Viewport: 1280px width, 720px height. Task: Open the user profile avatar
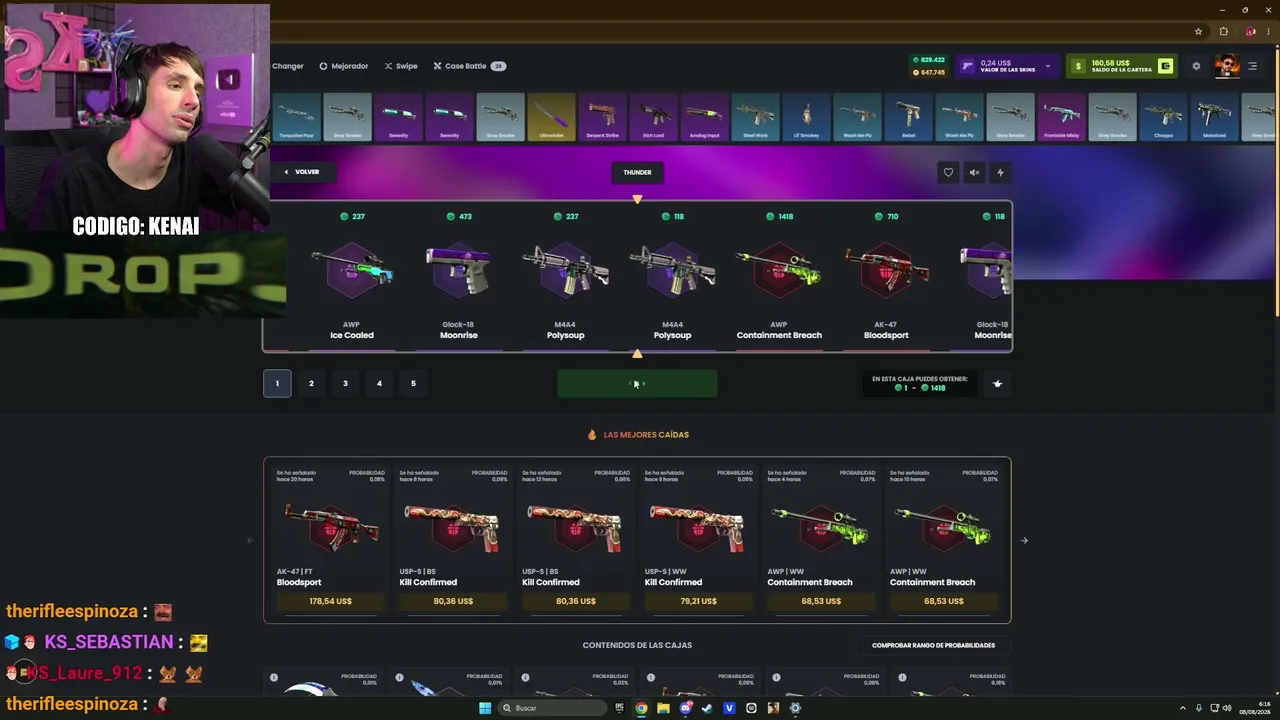click(1227, 66)
